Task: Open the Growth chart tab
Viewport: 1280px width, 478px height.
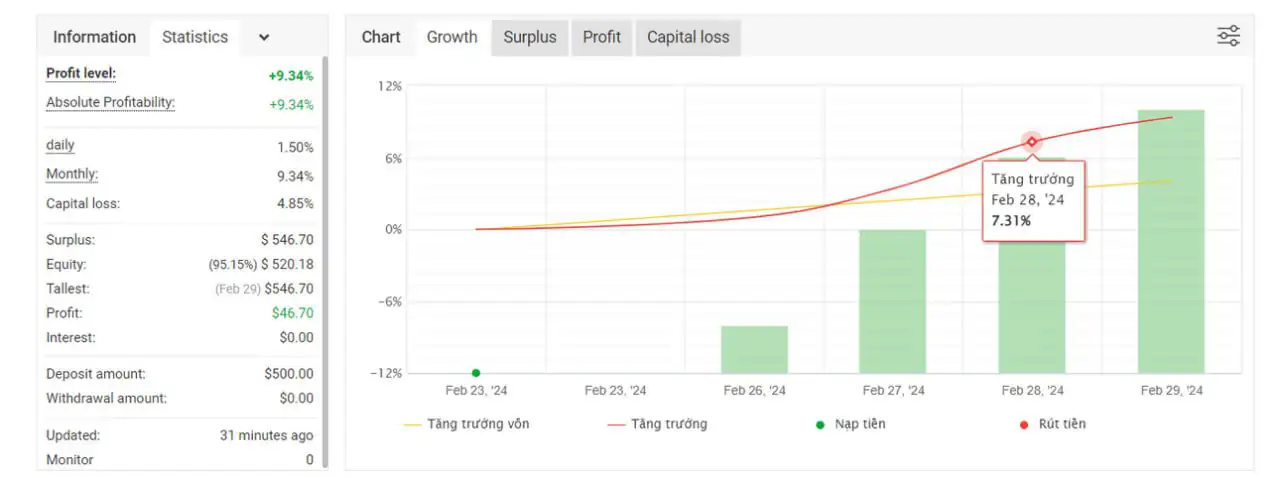Action: (x=452, y=37)
